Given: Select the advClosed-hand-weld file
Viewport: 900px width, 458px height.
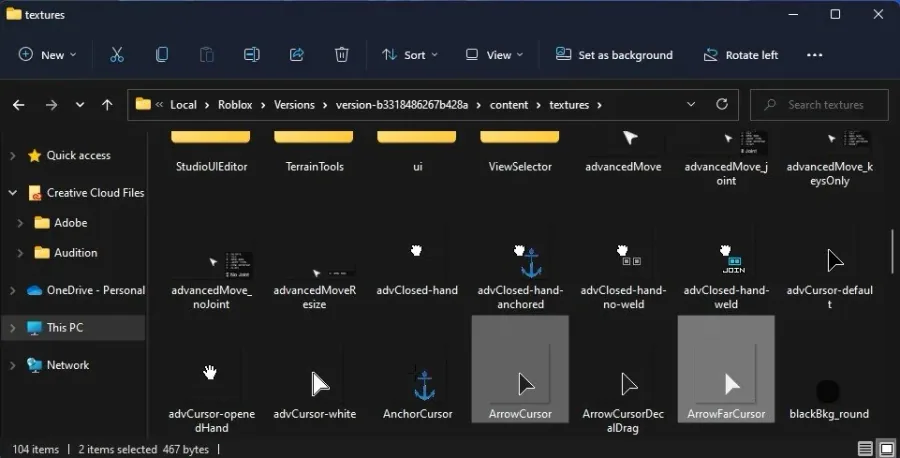Looking at the screenshot, I should tap(726, 277).
